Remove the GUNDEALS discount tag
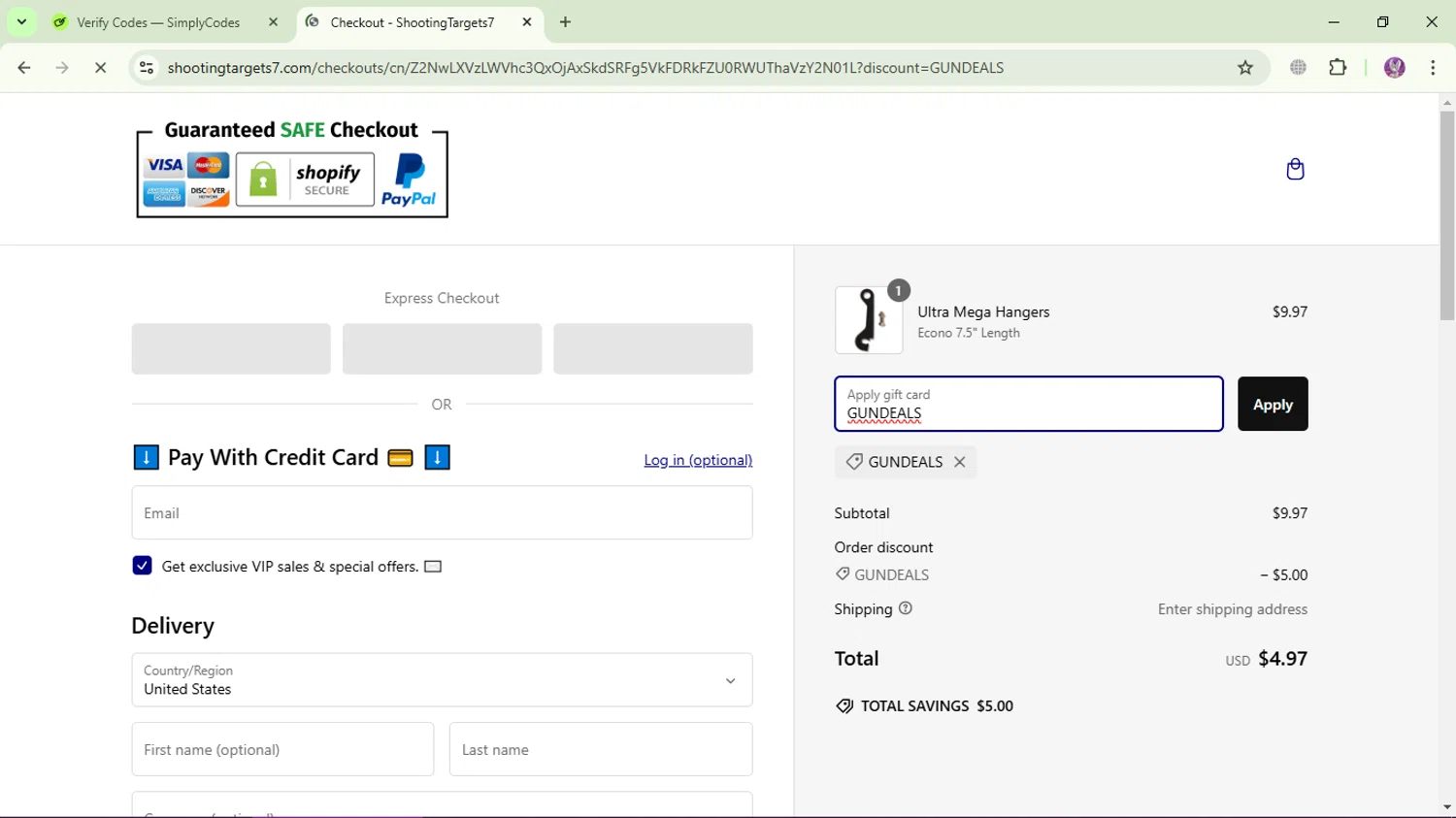Image resolution: width=1456 pixels, height=818 pixels. pos(959,462)
